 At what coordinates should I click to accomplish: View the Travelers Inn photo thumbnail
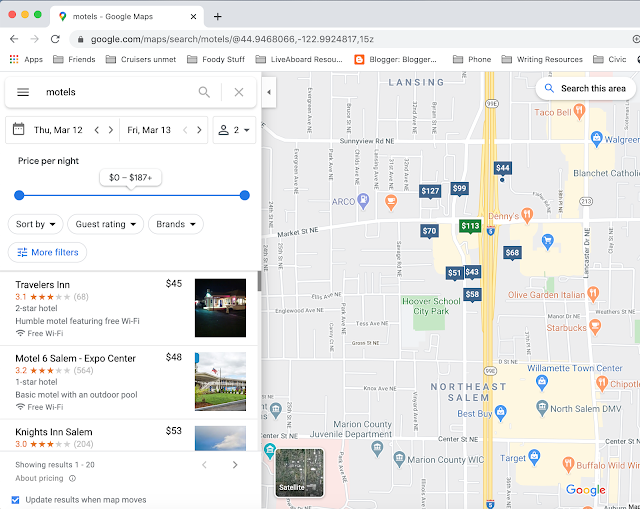click(220, 308)
